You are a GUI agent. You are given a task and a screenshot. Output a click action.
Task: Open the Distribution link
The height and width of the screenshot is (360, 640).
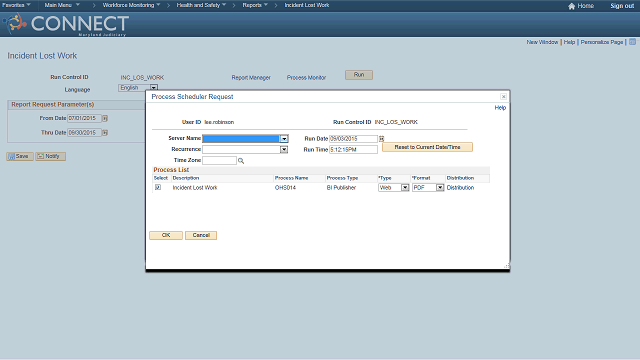[460, 188]
